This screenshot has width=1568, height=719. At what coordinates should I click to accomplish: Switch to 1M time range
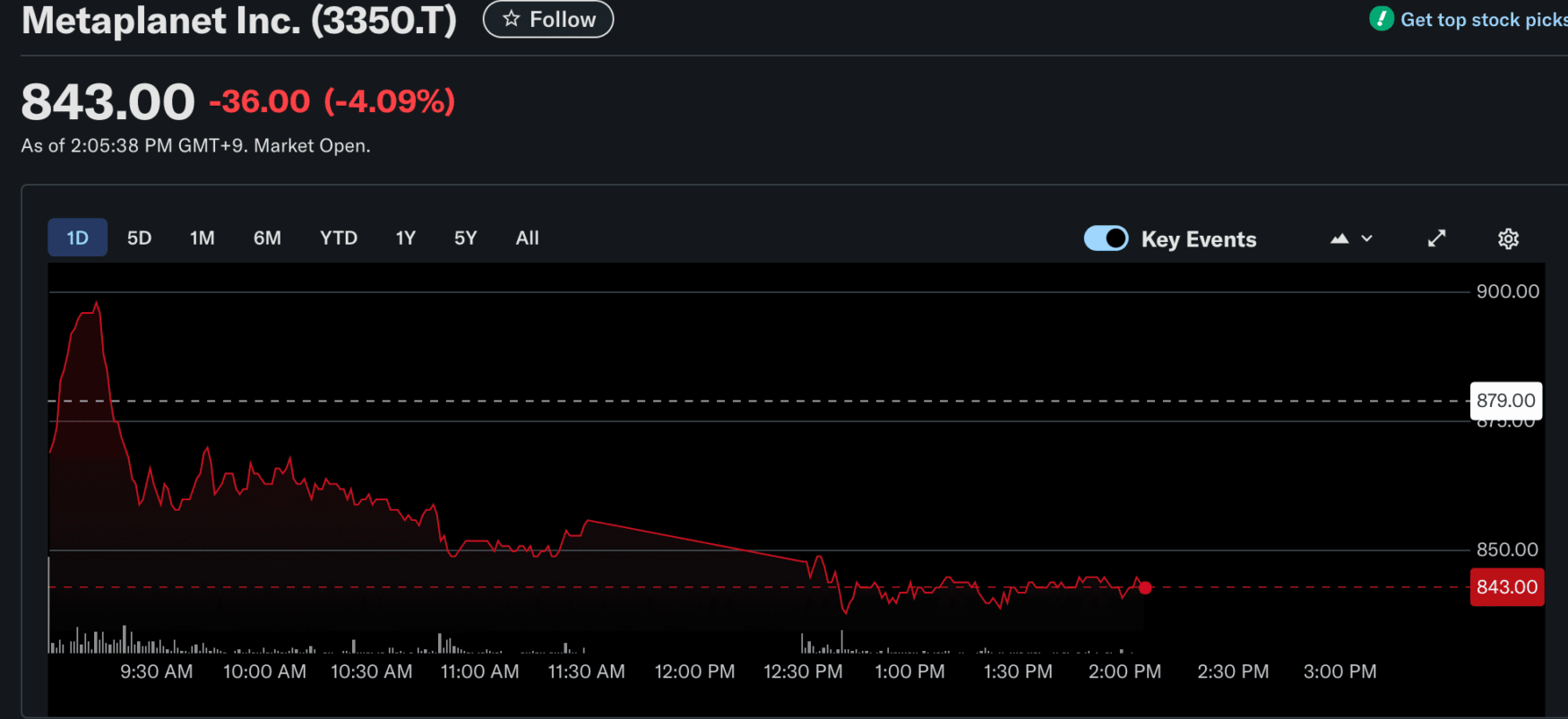click(x=202, y=238)
